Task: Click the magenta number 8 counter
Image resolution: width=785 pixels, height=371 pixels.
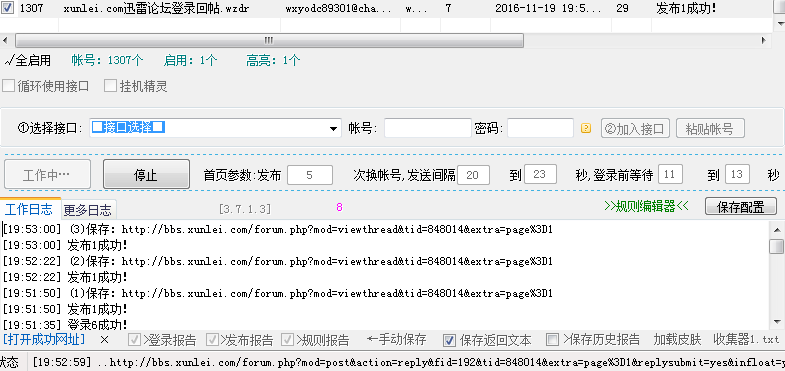Action: tap(339, 207)
